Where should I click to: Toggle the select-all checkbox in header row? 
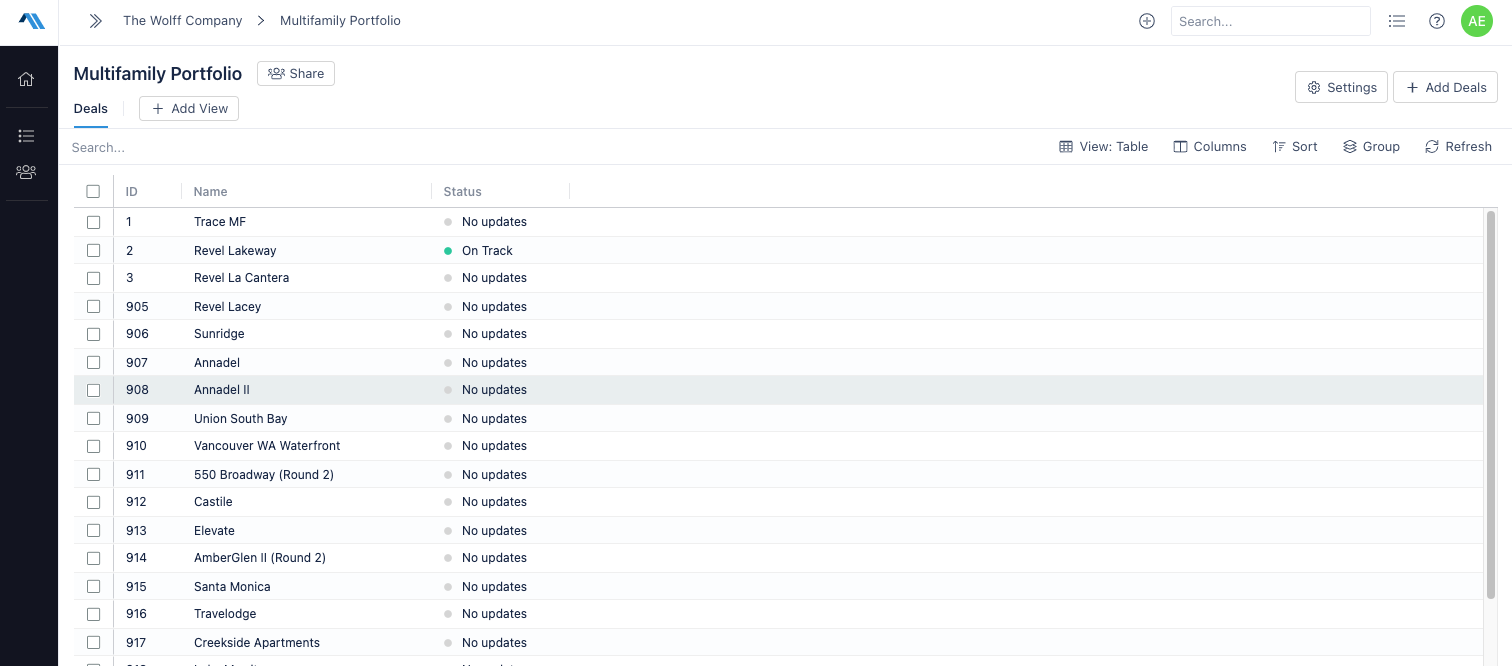coord(93,192)
